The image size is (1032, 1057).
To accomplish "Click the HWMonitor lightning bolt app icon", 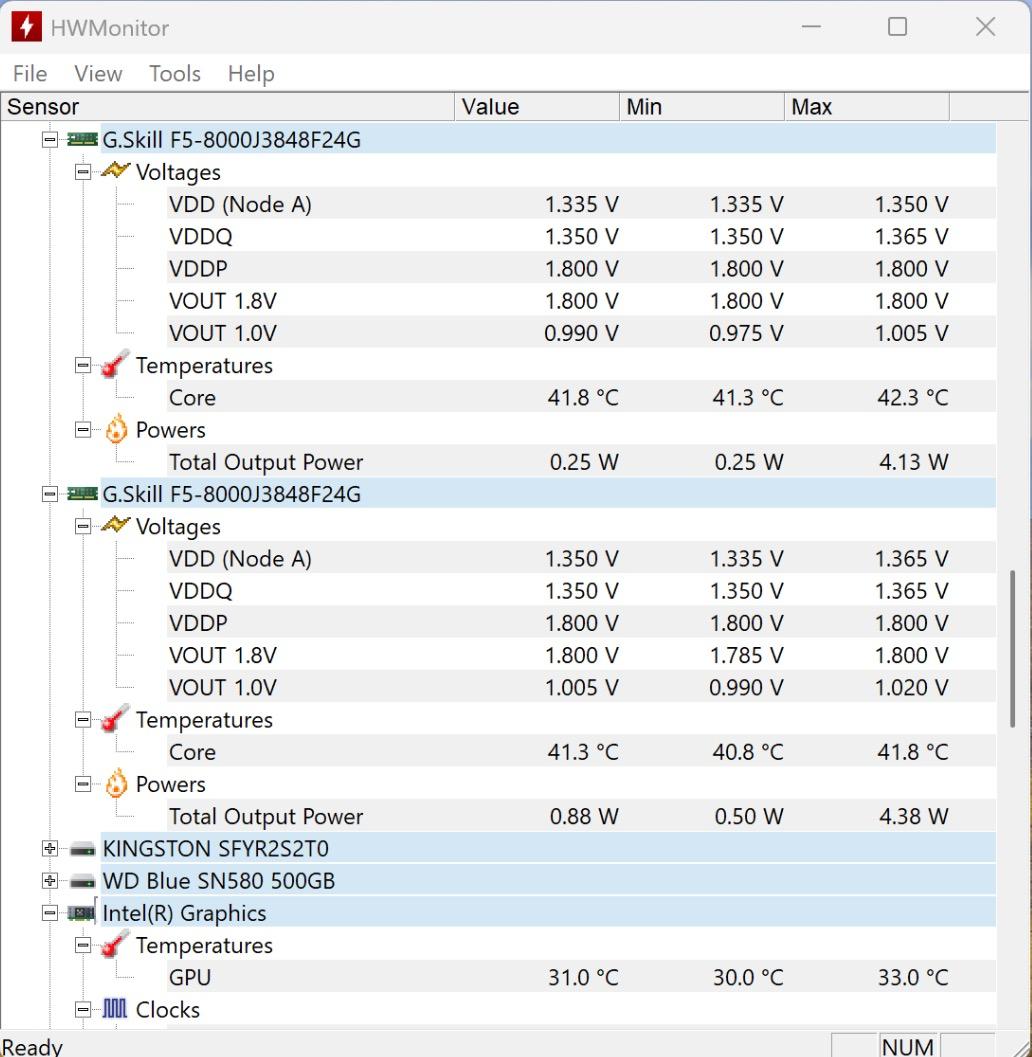I will (27, 27).
